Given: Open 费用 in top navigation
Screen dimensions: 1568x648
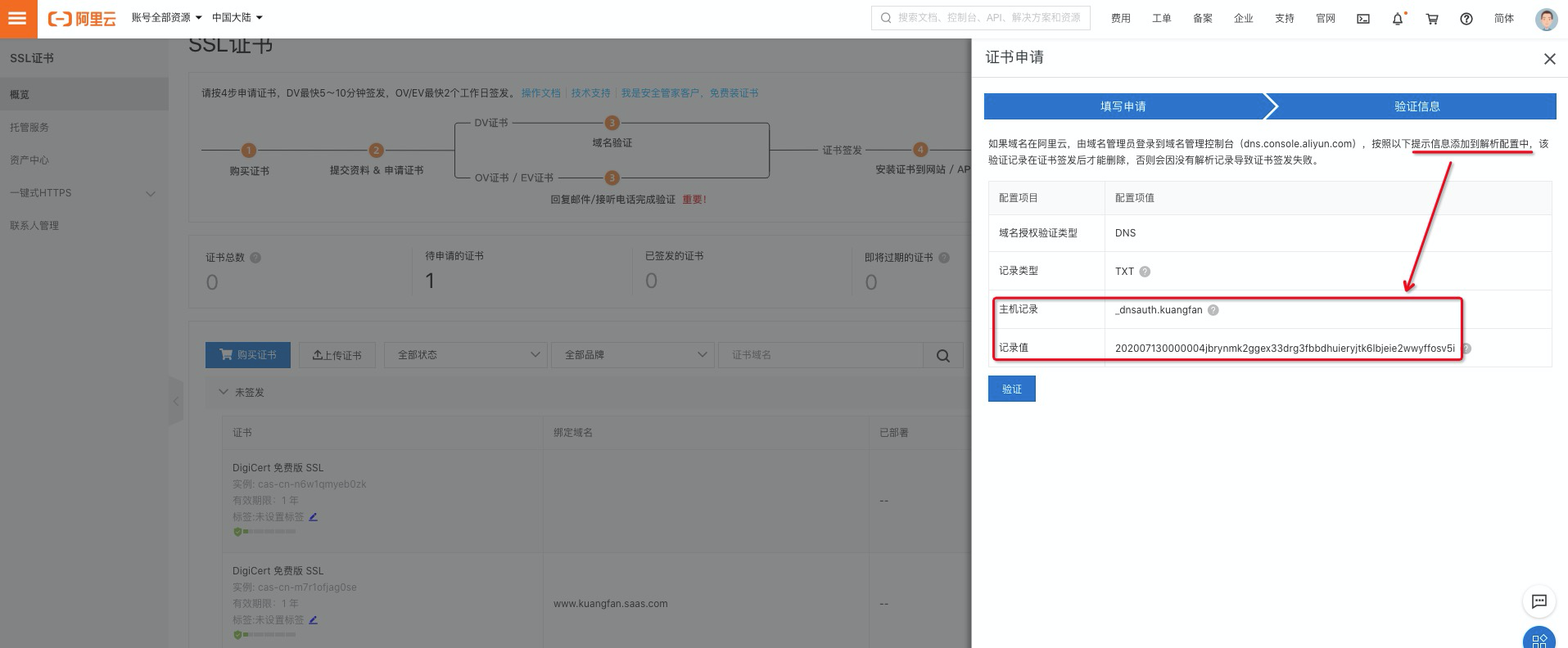Looking at the screenshot, I should 1120,19.
